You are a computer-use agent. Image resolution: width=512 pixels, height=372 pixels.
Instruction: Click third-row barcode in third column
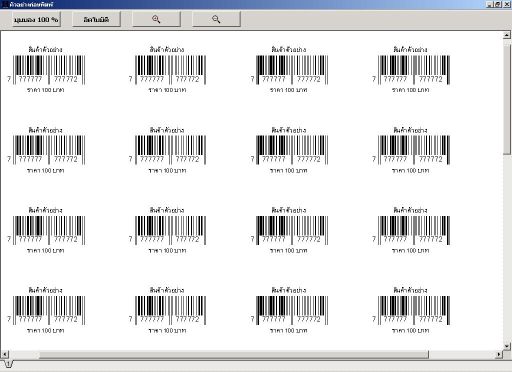coord(289,230)
